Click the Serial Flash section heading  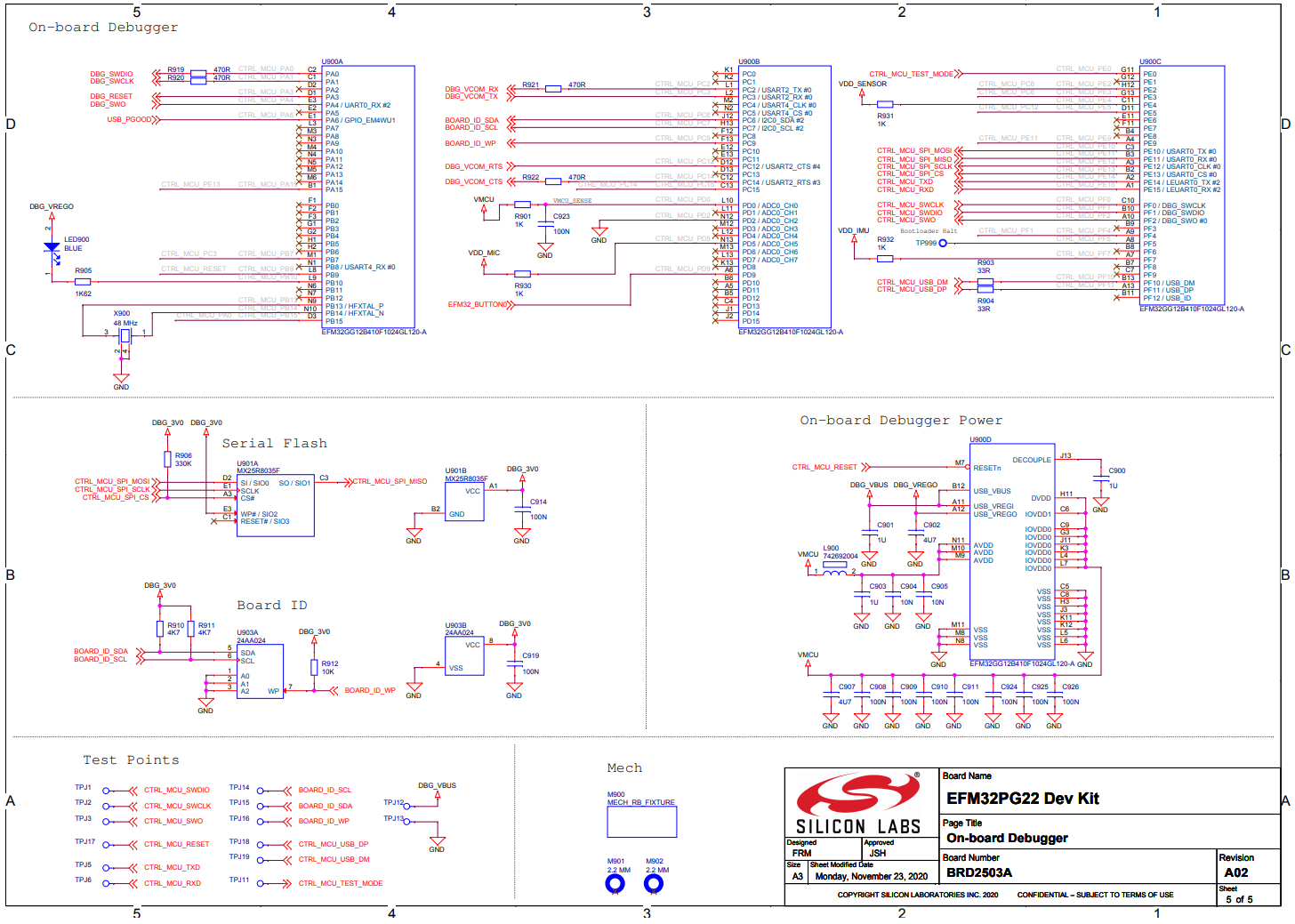(x=274, y=444)
